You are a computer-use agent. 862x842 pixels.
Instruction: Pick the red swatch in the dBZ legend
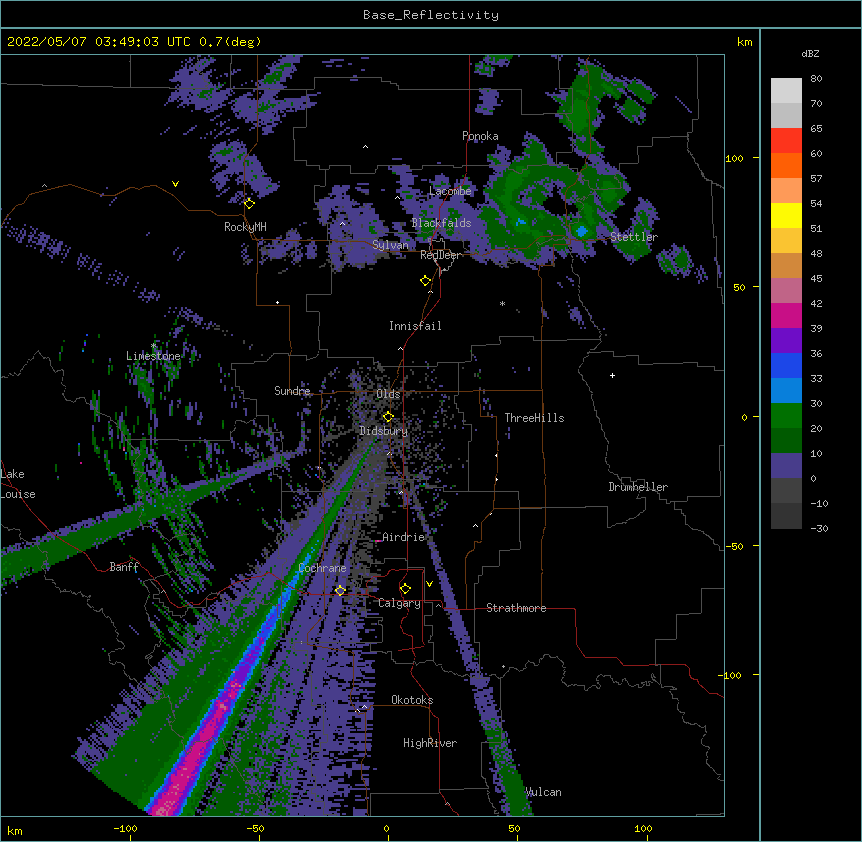[786, 141]
